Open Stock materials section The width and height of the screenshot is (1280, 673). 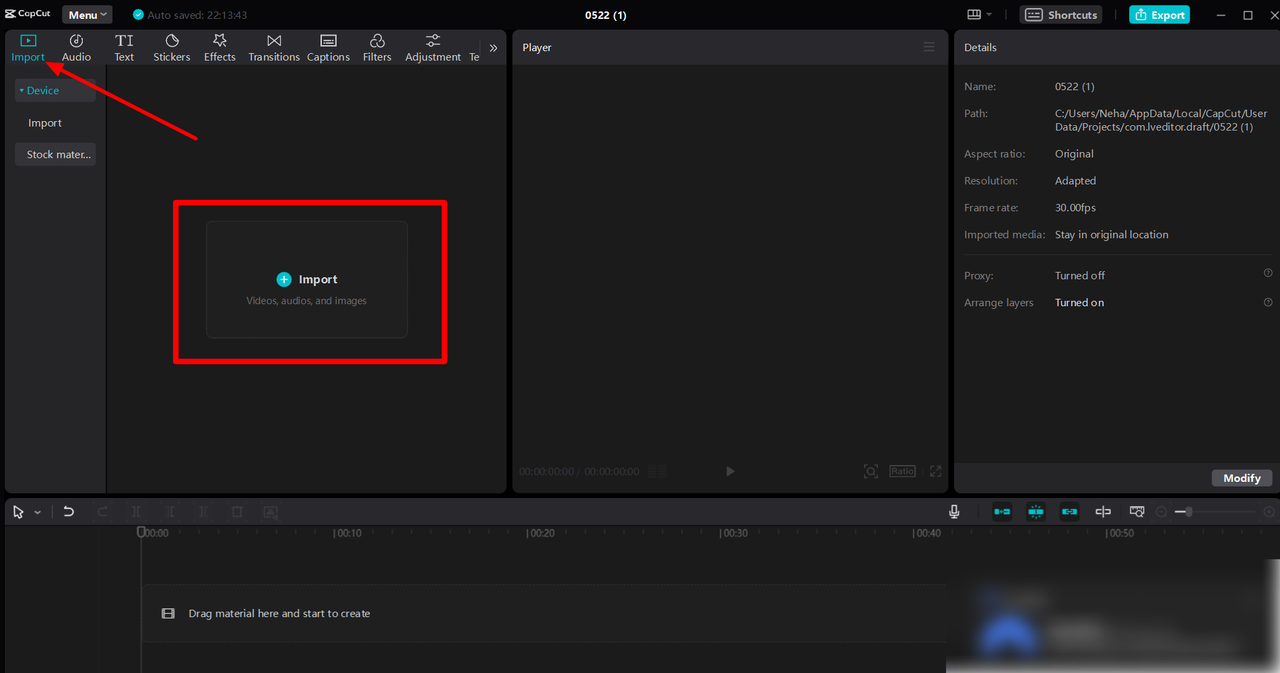(x=55, y=155)
